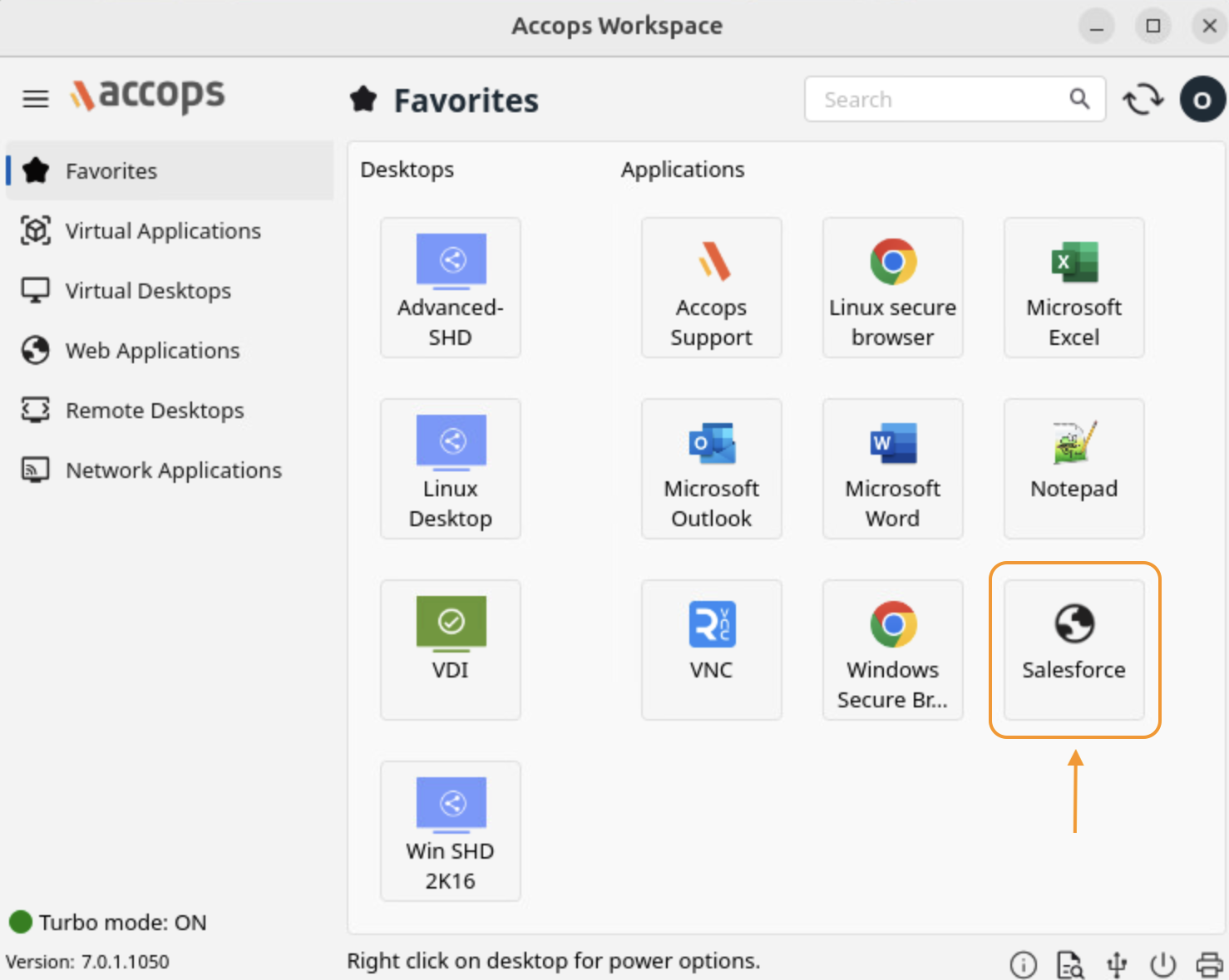Go to Remote Desktops section
Image resolution: width=1229 pixels, height=980 pixels.
[x=155, y=411]
